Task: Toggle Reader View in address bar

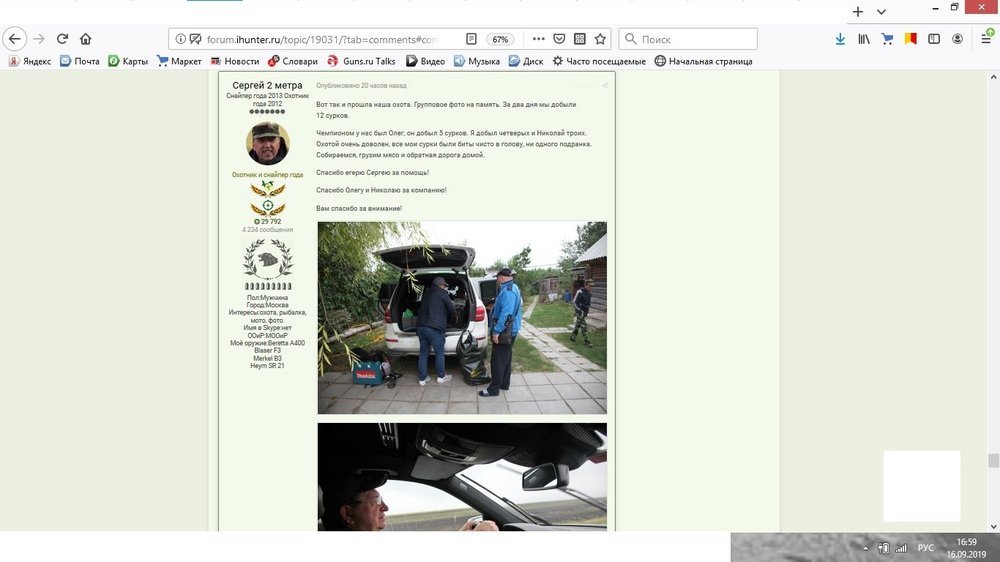Action: [471, 39]
